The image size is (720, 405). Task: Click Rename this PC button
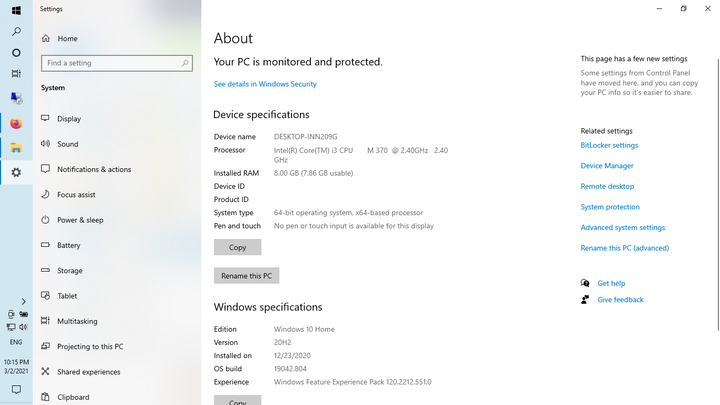[x=247, y=276]
